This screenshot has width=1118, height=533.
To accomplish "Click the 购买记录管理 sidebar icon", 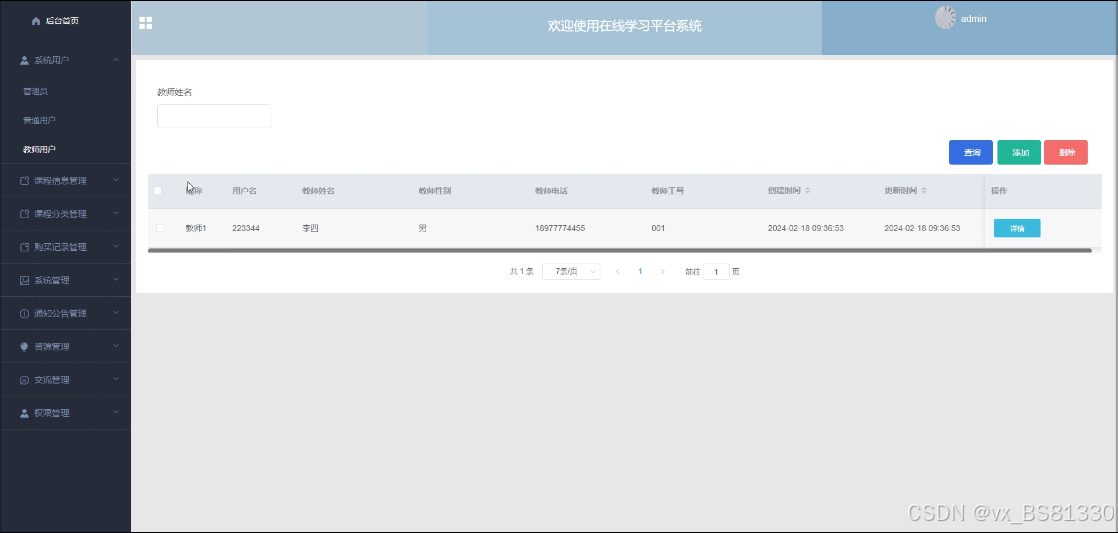I will [25, 247].
